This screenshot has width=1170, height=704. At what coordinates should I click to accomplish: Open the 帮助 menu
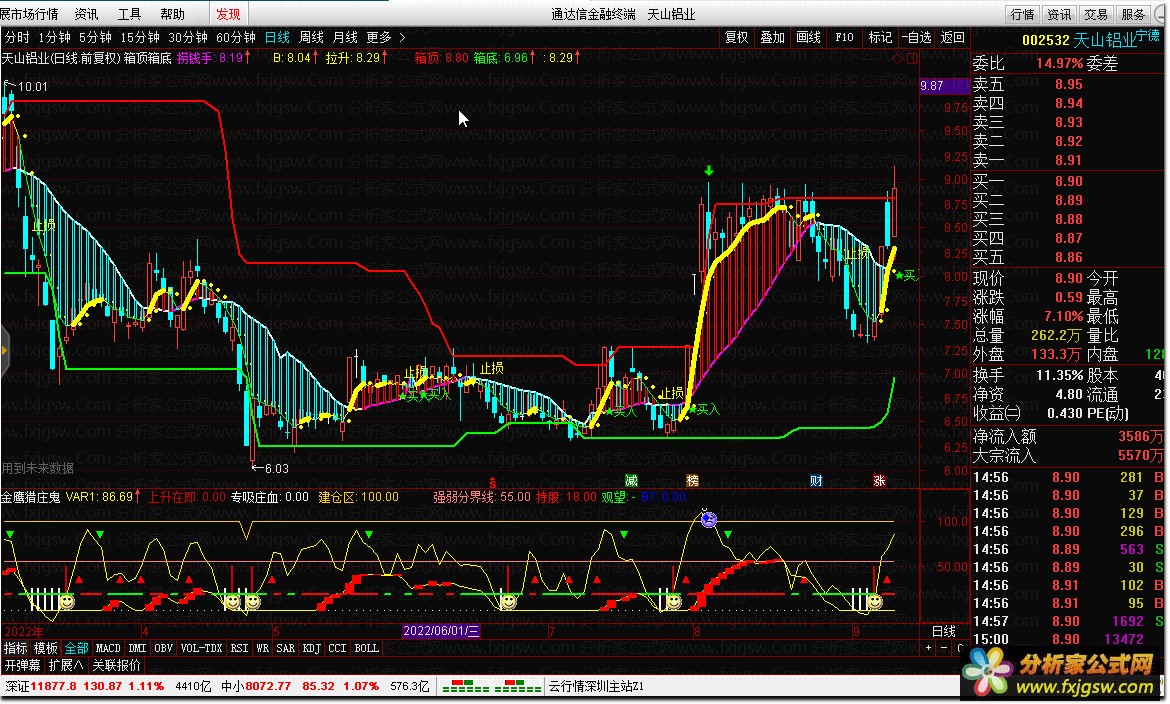pyautogui.click(x=172, y=13)
